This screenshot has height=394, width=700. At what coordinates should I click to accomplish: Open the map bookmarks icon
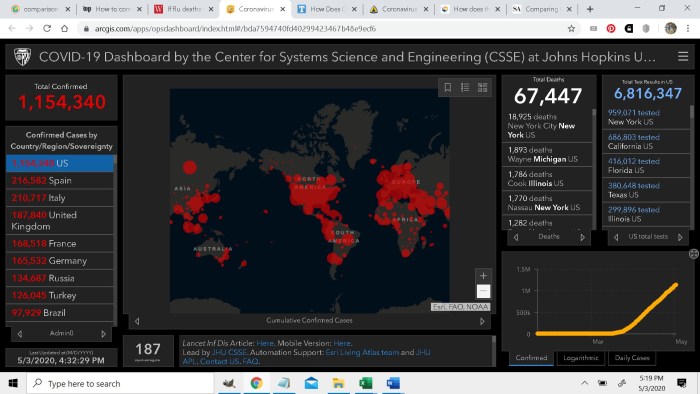(x=447, y=87)
